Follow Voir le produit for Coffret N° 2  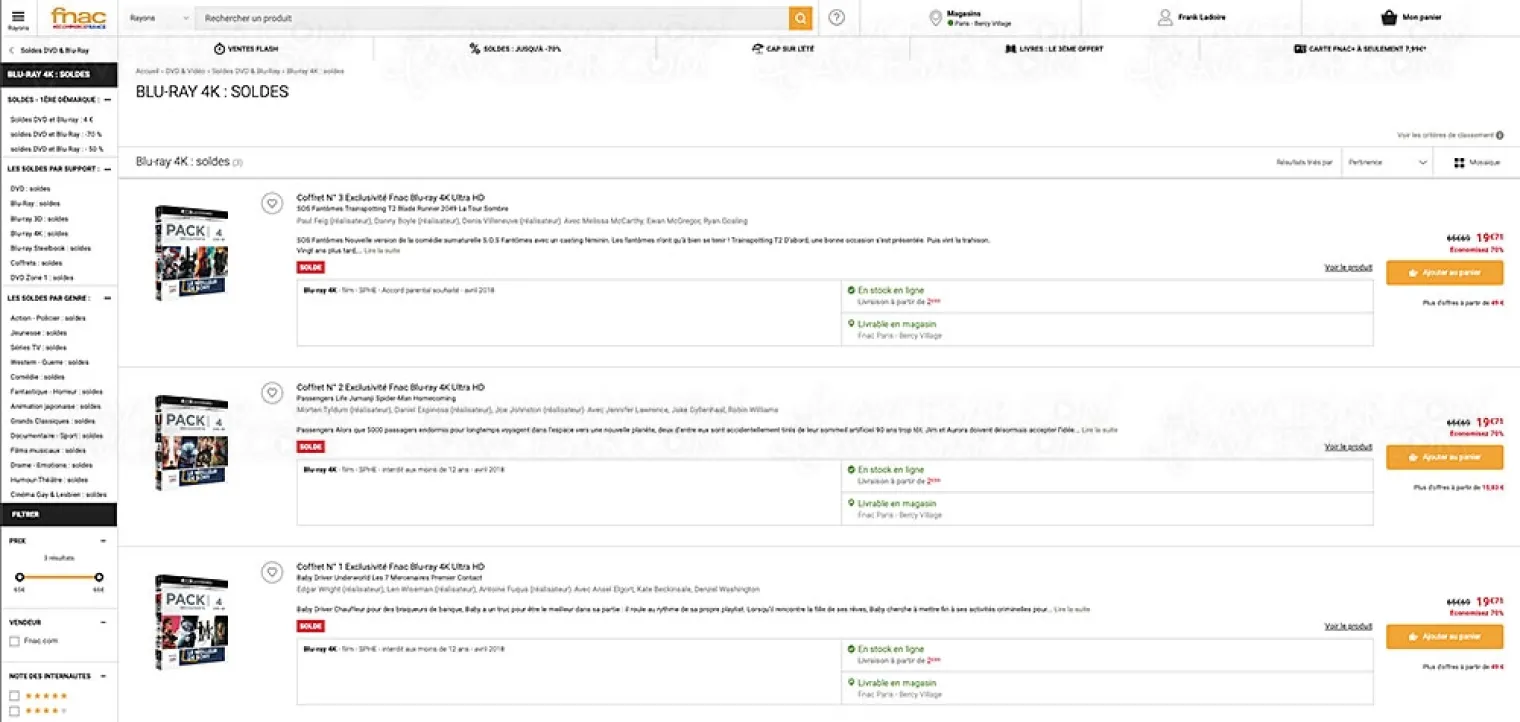point(1348,447)
